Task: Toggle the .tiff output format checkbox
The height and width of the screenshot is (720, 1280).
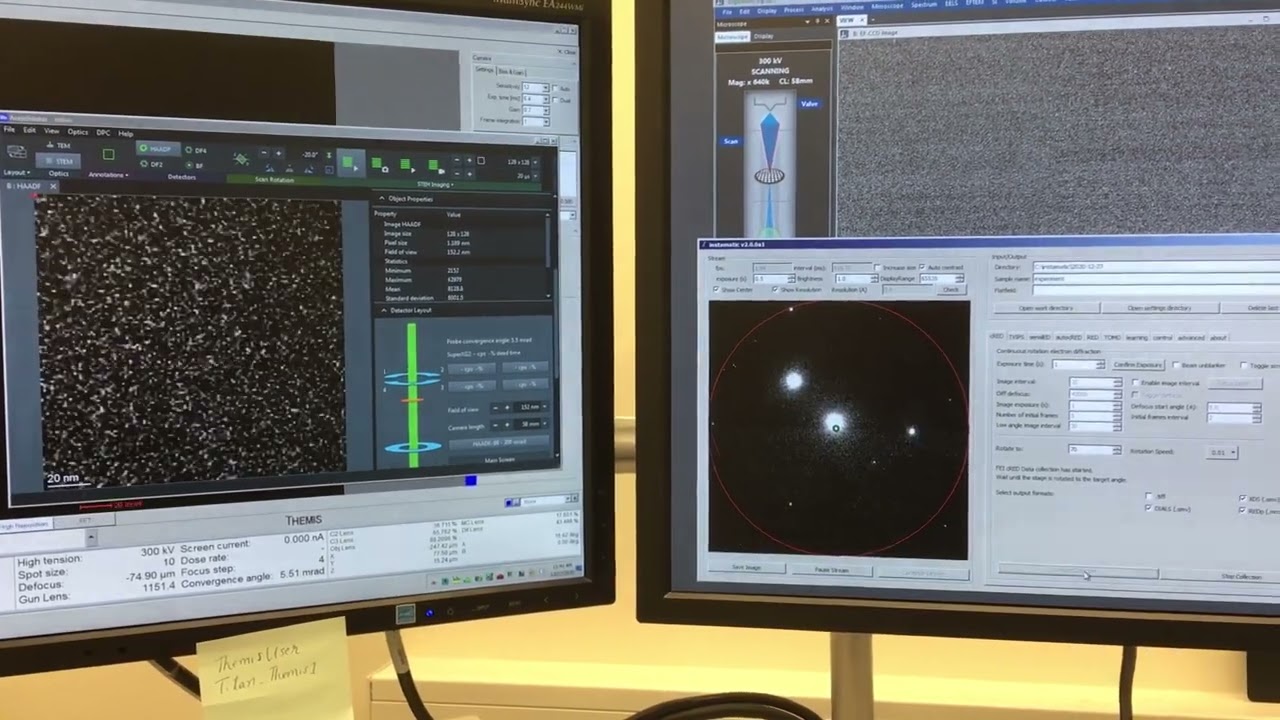Action: click(x=1148, y=496)
